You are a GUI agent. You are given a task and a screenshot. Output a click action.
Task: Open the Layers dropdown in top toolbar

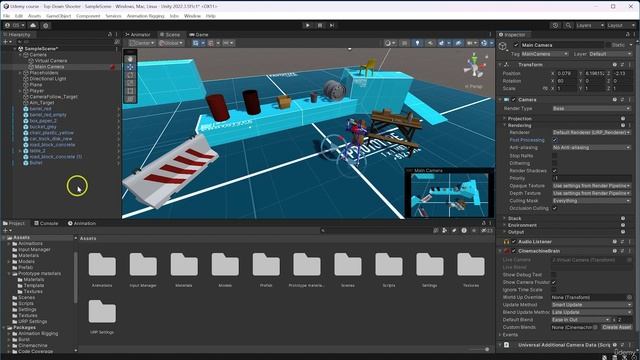(x=590, y=25)
